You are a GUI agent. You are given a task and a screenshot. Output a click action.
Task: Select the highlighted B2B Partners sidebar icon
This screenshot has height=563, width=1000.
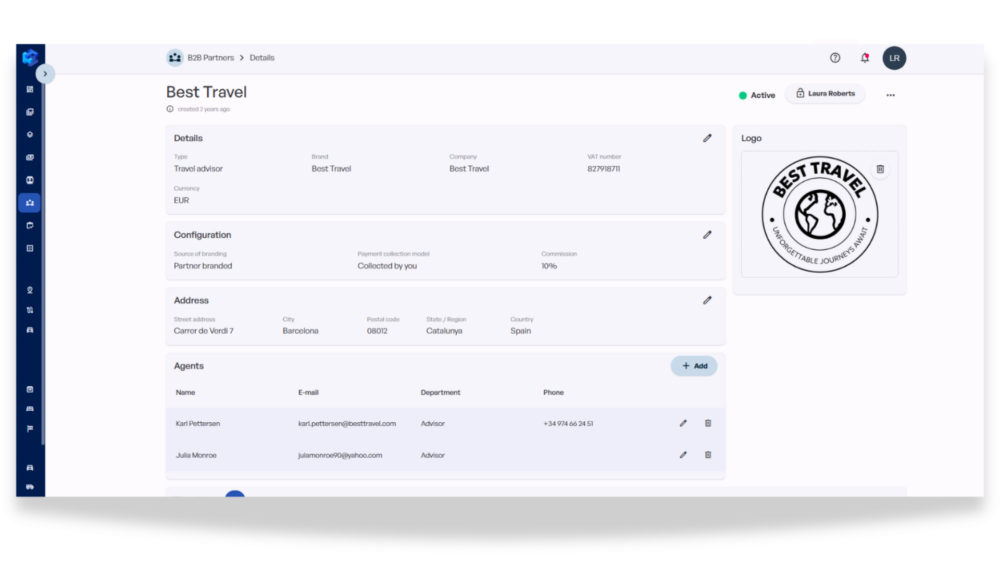click(x=30, y=203)
